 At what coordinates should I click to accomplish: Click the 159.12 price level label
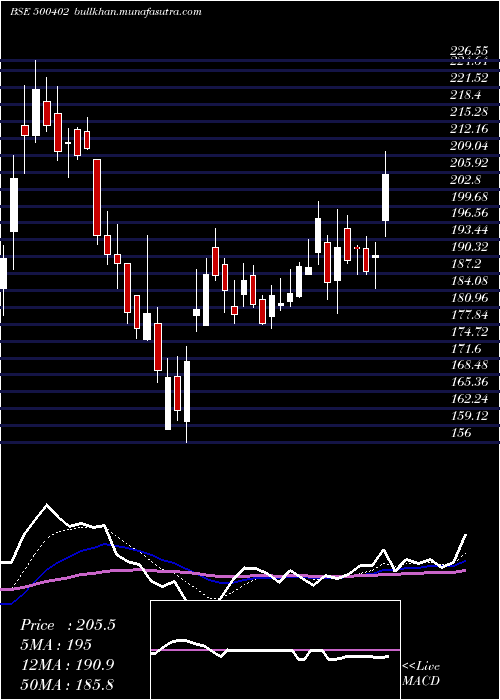point(469,416)
